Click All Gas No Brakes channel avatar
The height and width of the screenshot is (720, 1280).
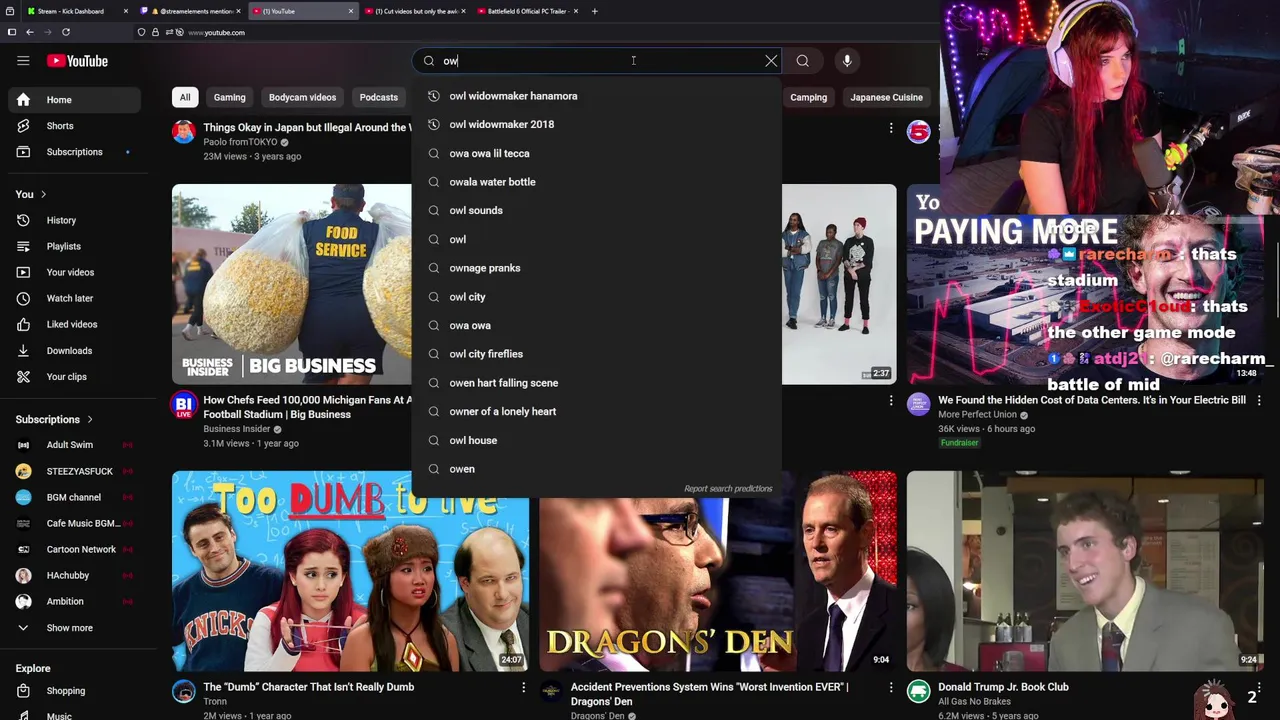coord(919,691)
